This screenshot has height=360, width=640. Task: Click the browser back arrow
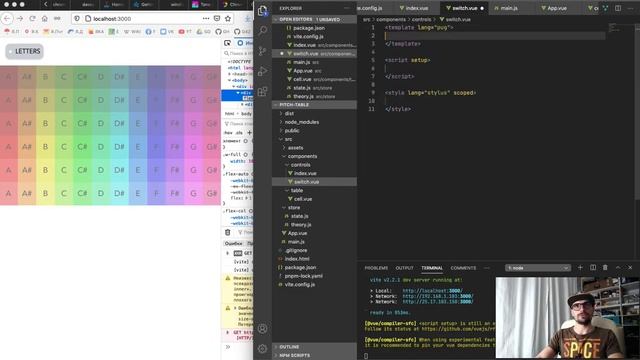(7, 18)
